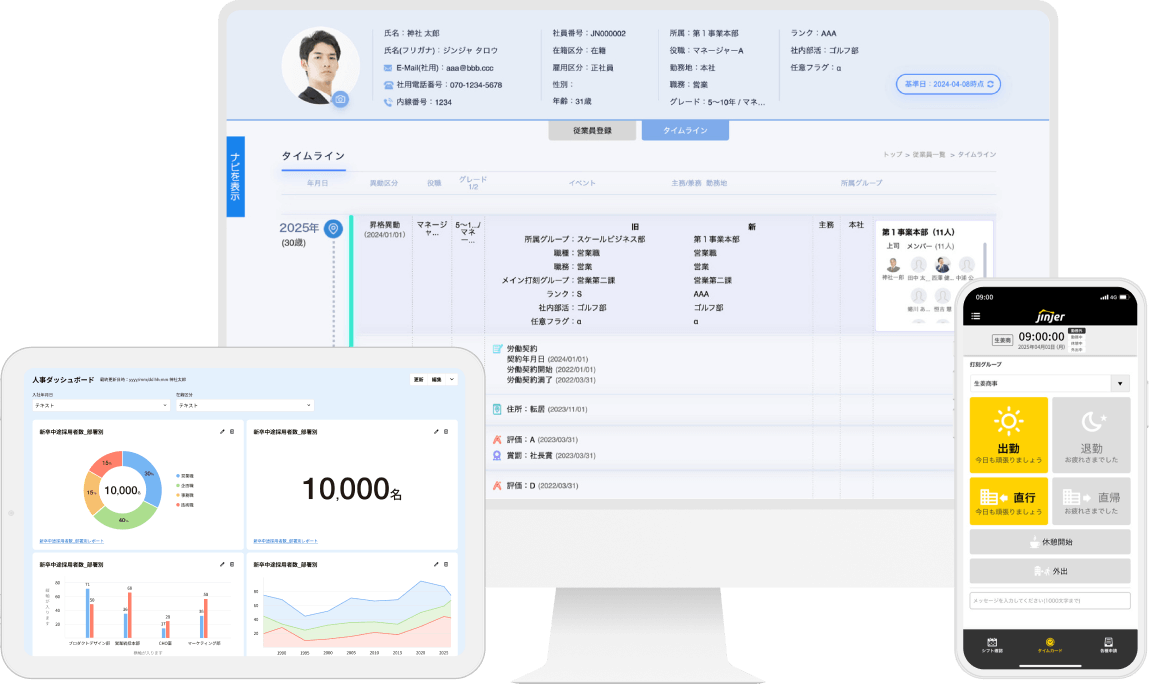Click the delete icon on the area chart card
This screenshot has width=1150, height=684.
pyautogui.click(x=446, y=564)
